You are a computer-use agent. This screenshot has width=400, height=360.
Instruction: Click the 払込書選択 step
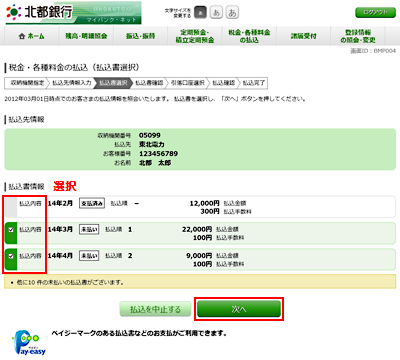click(113, 83)
